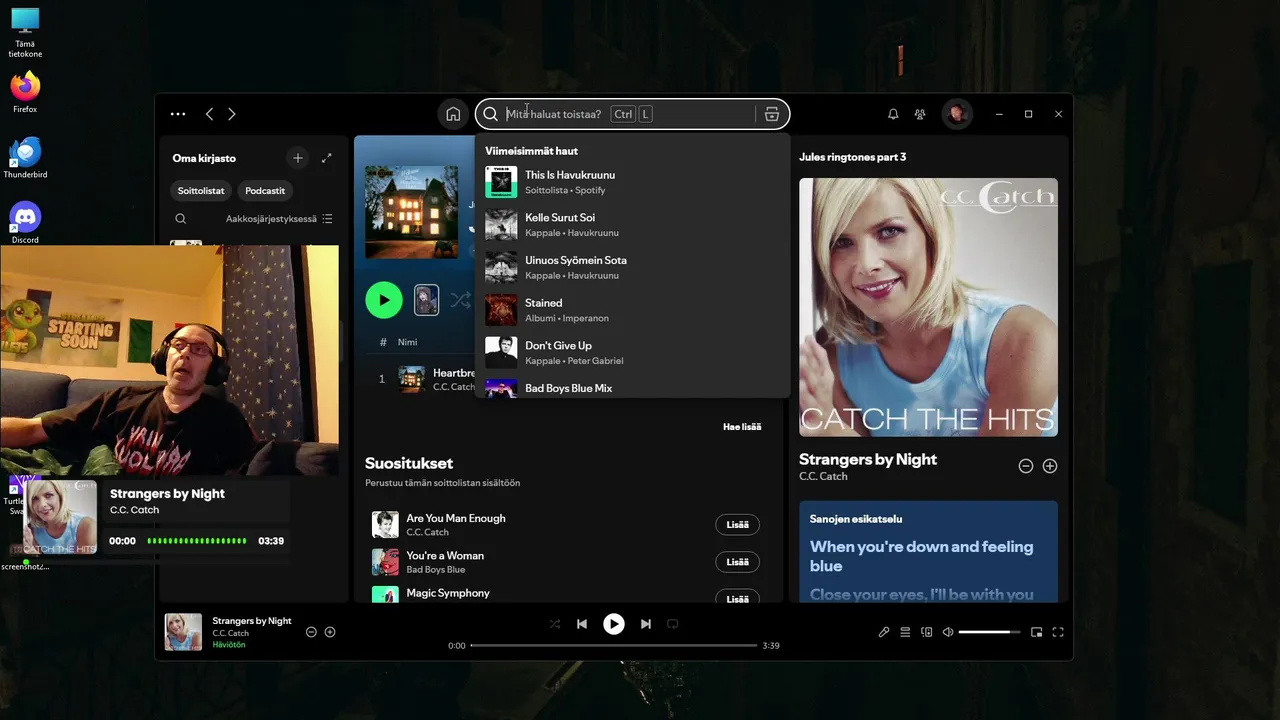Open the three-dots menu in Spotify title bar
The width and height of the screenshot is (1280, 720).
pos(178,114)
